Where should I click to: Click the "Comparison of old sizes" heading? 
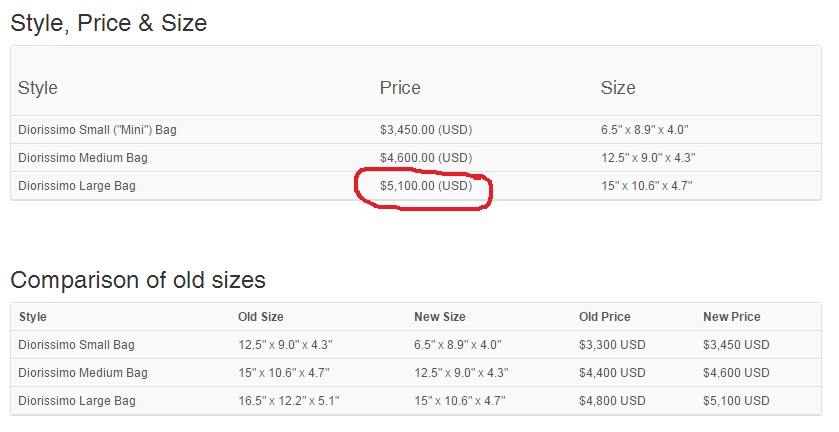[x=138, y=279]
